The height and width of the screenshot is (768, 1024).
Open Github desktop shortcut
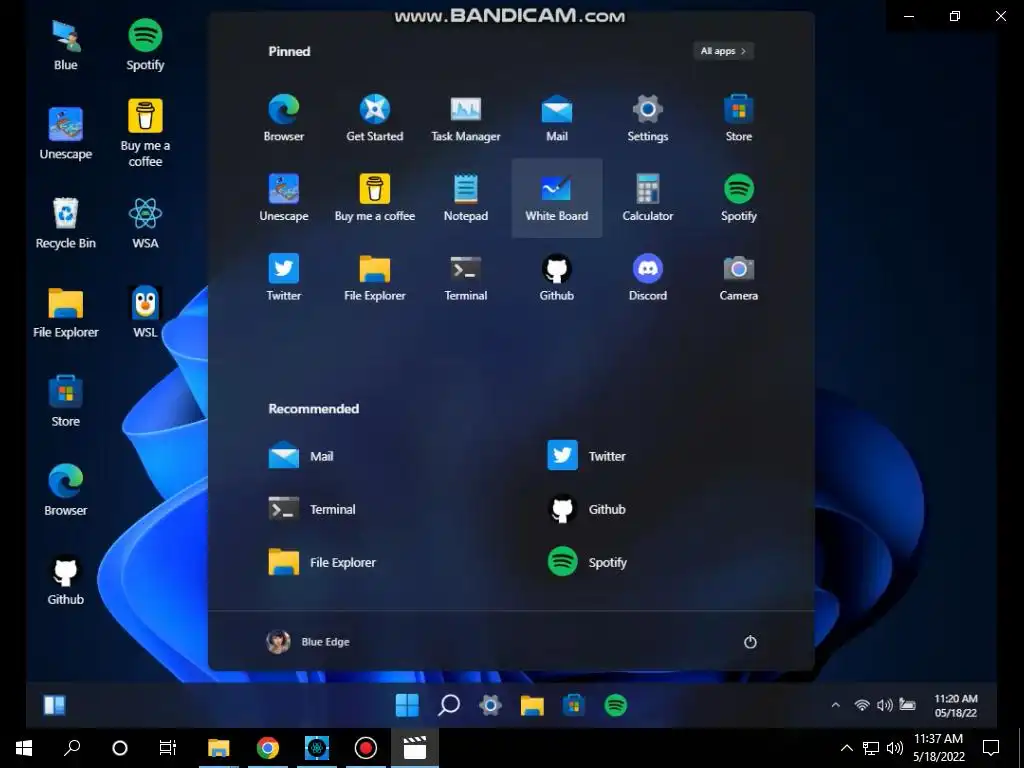click(x=65, y=579)
